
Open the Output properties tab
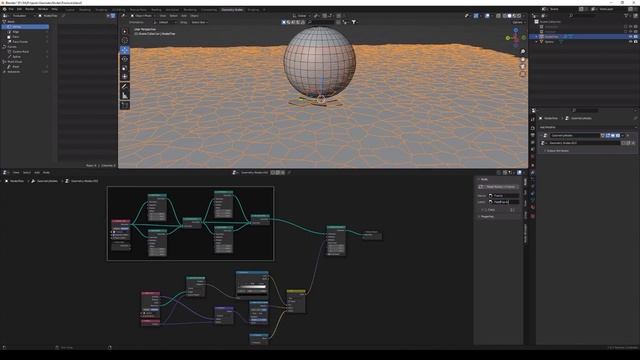tap(533, 135)
